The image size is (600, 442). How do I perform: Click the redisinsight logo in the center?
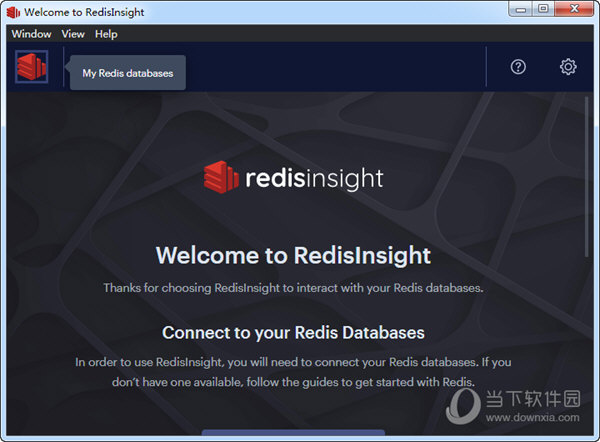pyautogui.click(x=293, y=178)
